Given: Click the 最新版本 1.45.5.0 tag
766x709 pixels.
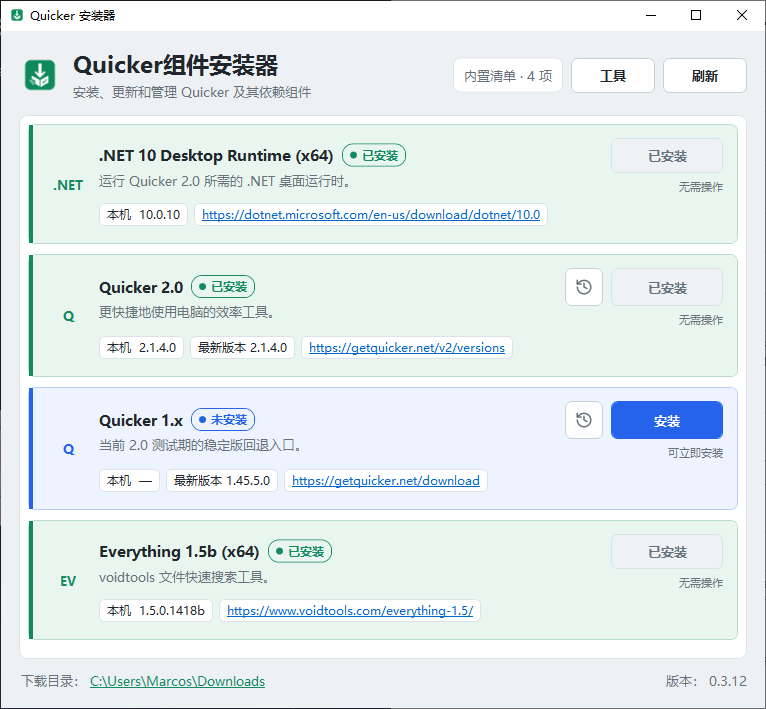Looking at the screenshot, I should 222,480.
